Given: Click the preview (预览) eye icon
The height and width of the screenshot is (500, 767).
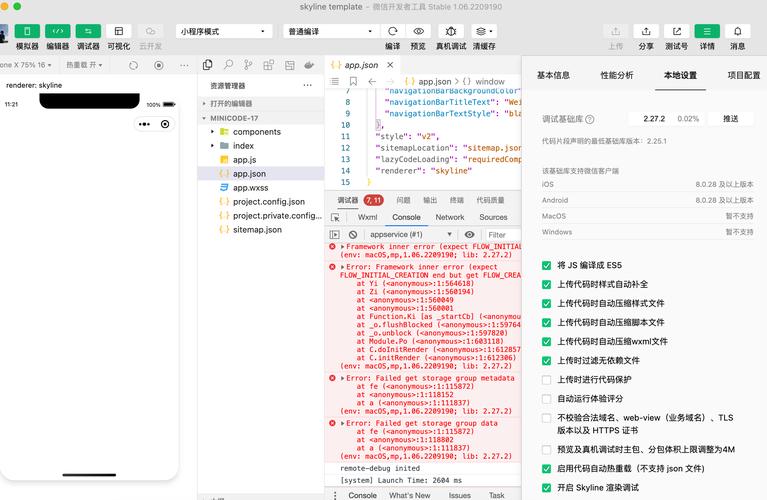Looking at the screenshot, I should pyautogui.click(x=418, y=31).
